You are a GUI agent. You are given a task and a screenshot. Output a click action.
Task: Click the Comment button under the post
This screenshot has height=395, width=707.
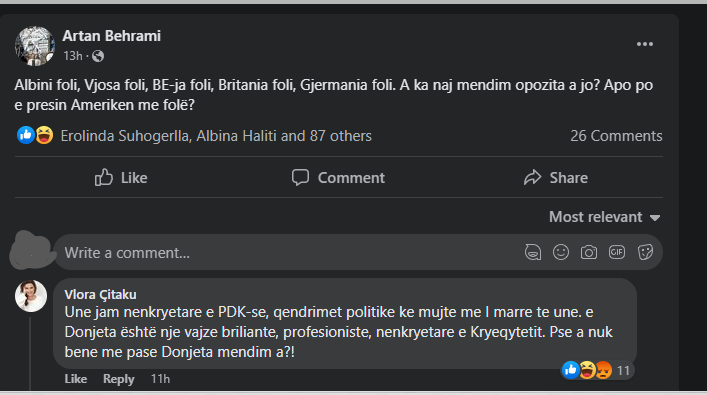[x=338, y=178]
